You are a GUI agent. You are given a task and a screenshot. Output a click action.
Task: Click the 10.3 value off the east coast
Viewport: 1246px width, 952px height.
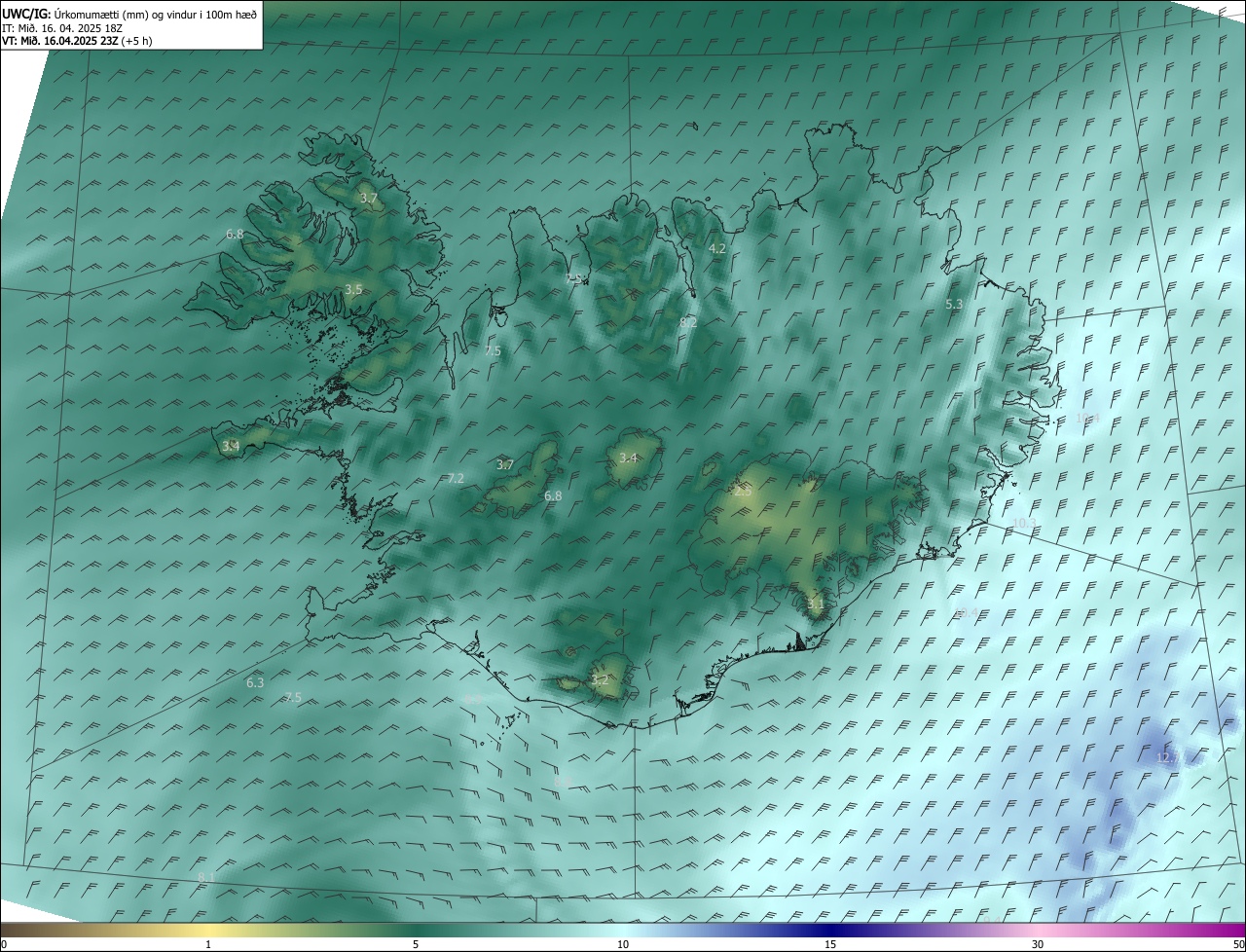point(1024,523)
